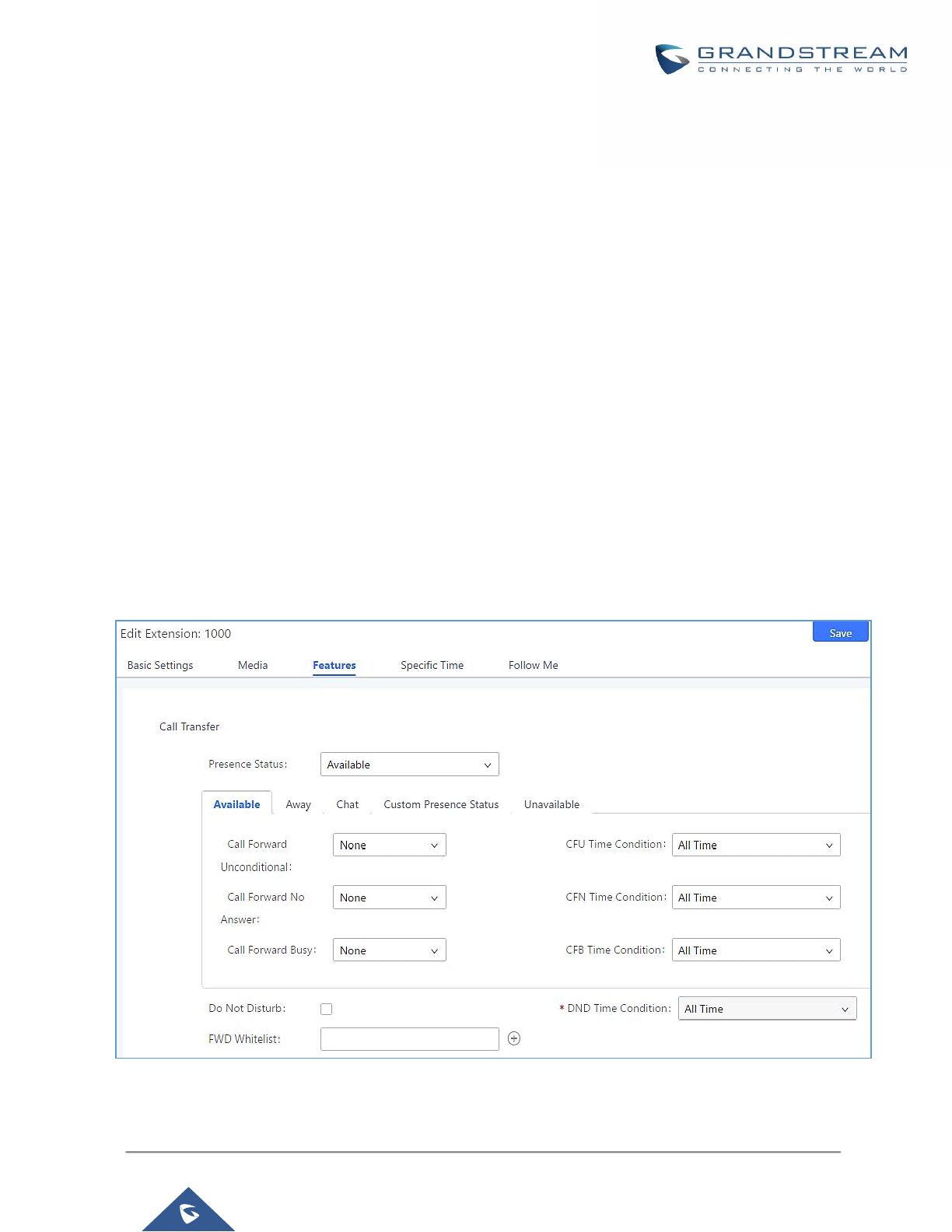
Task: Click the plus icon beside FWD Whitelist
Action: click(514, 1038)
